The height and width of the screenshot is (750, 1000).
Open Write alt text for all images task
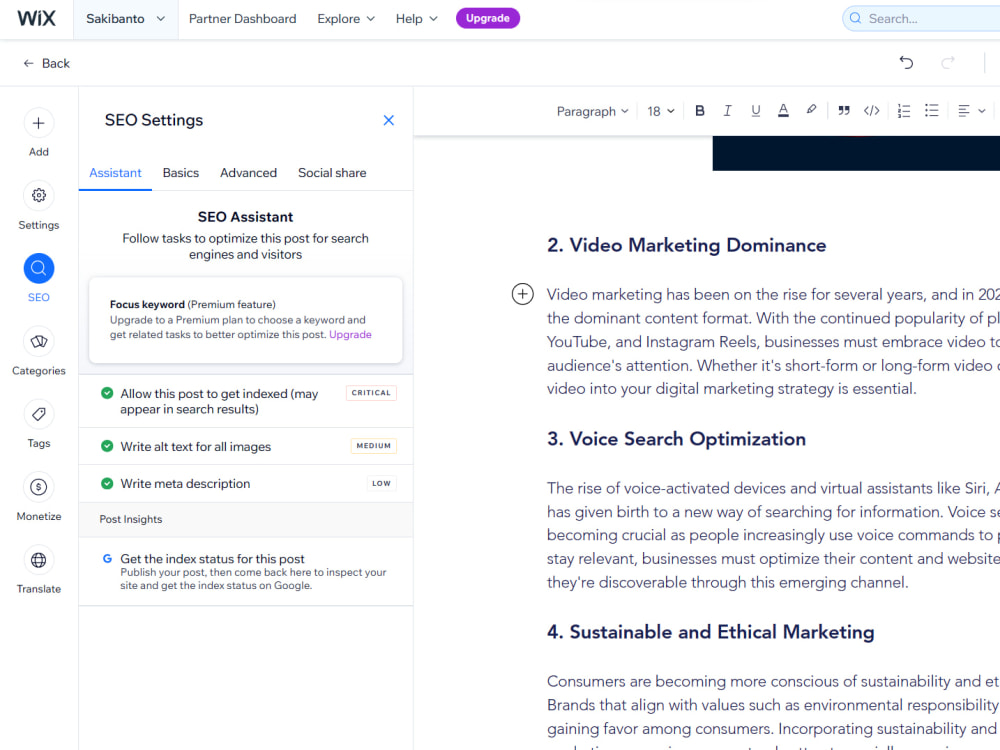(246, 446)
